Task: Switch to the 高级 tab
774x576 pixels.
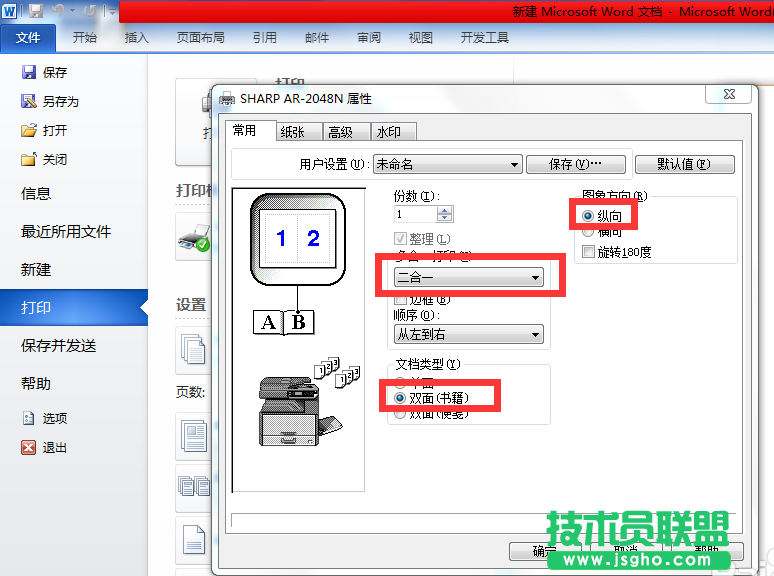Action: (x=341, y=132)
